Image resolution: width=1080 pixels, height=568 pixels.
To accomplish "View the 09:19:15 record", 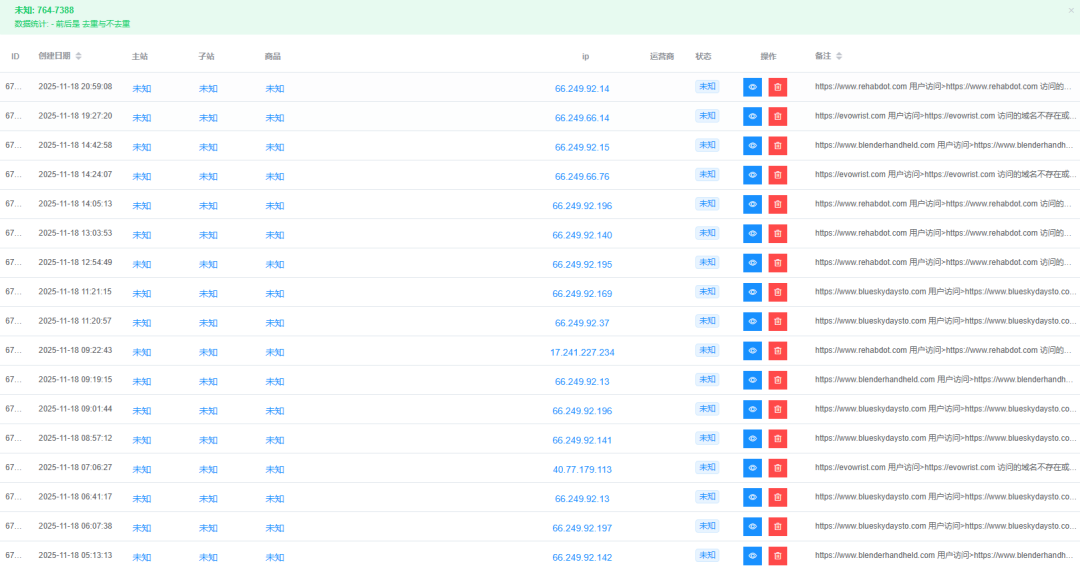I will [x=752, y=380].
